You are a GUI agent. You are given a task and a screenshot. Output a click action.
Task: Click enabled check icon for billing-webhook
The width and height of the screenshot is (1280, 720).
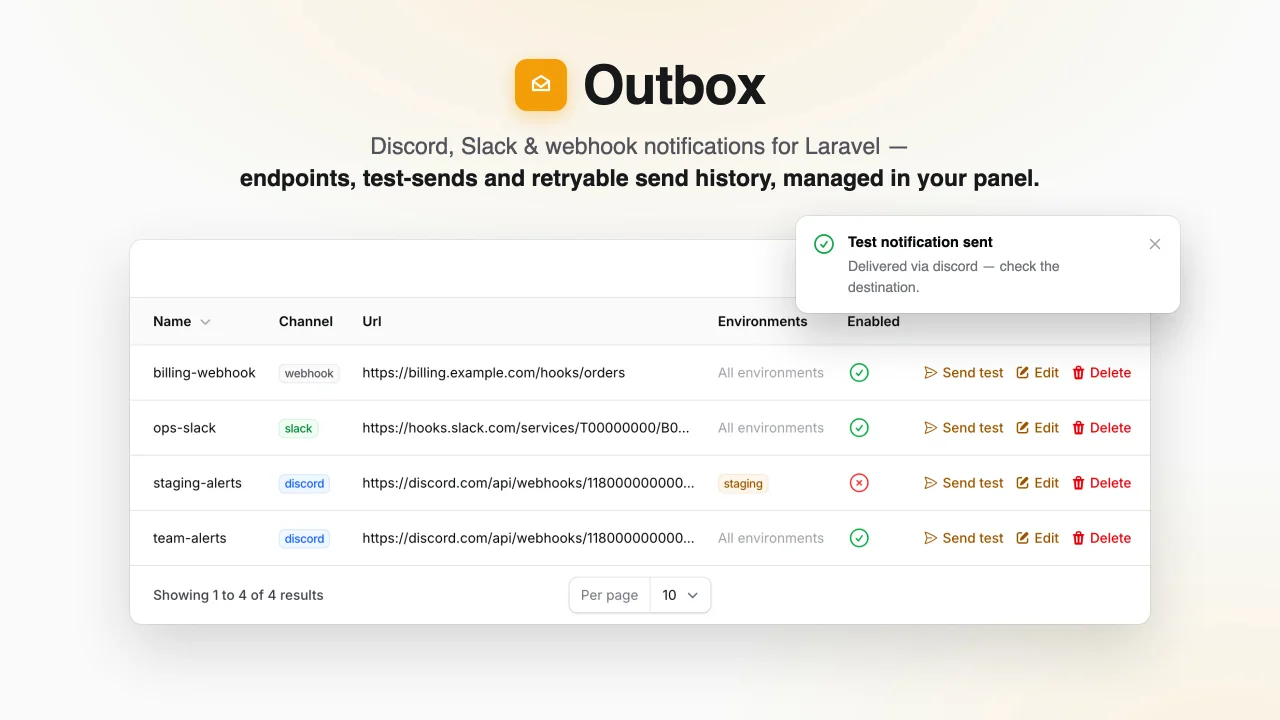click(859, 373)
